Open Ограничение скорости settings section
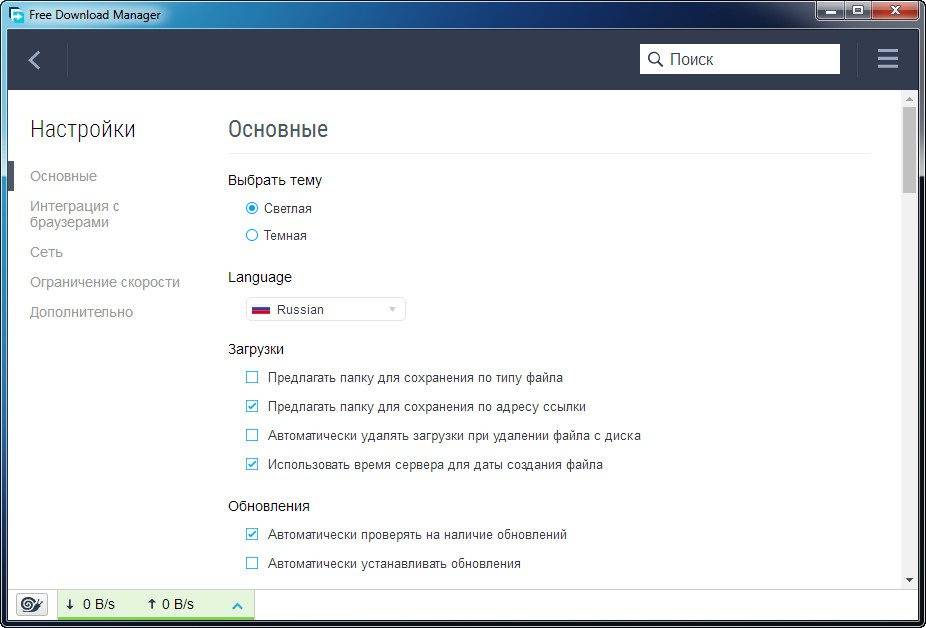The image size is (926, 628). [x=105, y=282]
